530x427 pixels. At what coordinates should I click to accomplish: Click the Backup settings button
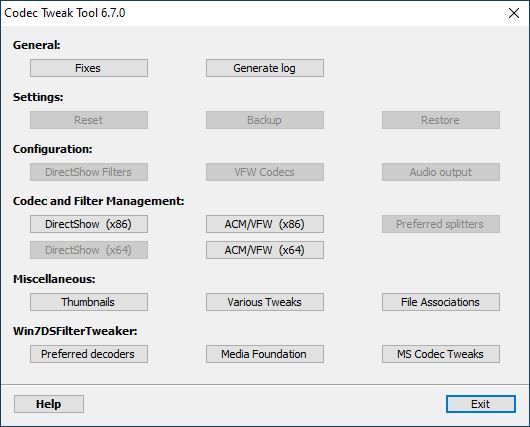tap(265, 120)
